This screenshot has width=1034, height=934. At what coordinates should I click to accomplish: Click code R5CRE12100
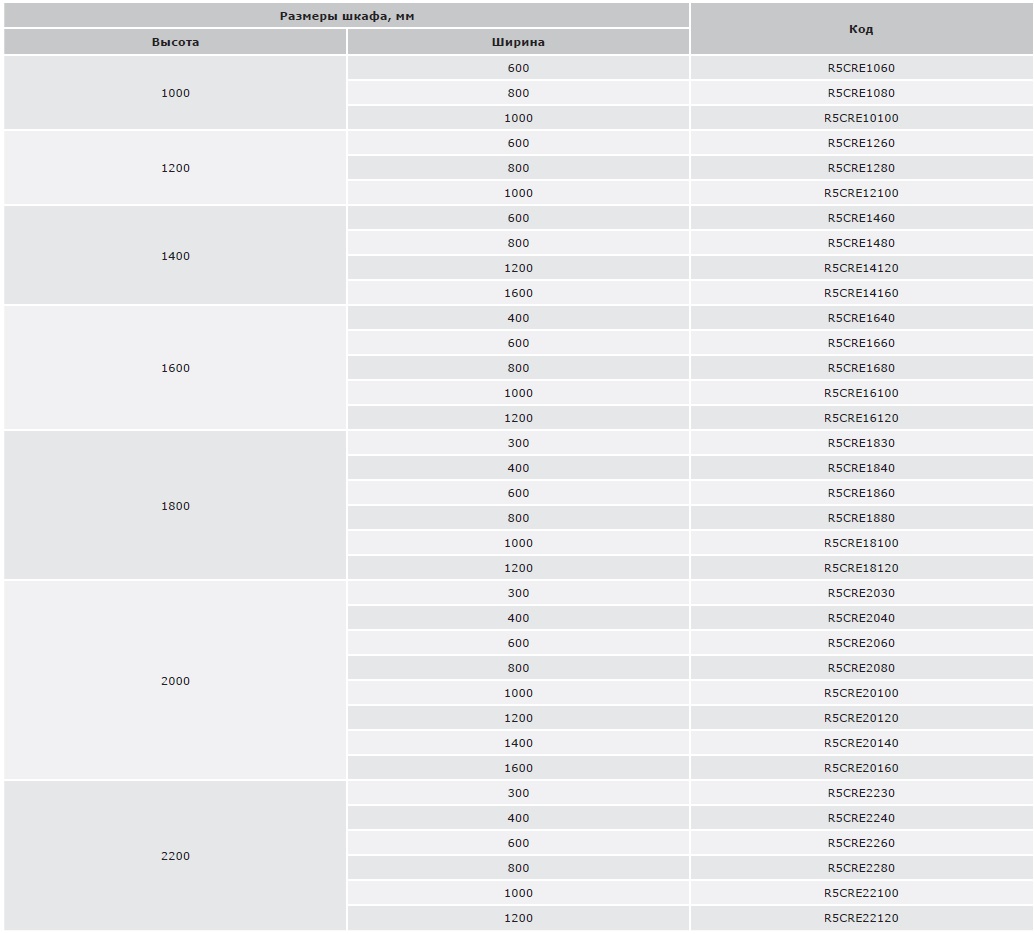(861, 193)
